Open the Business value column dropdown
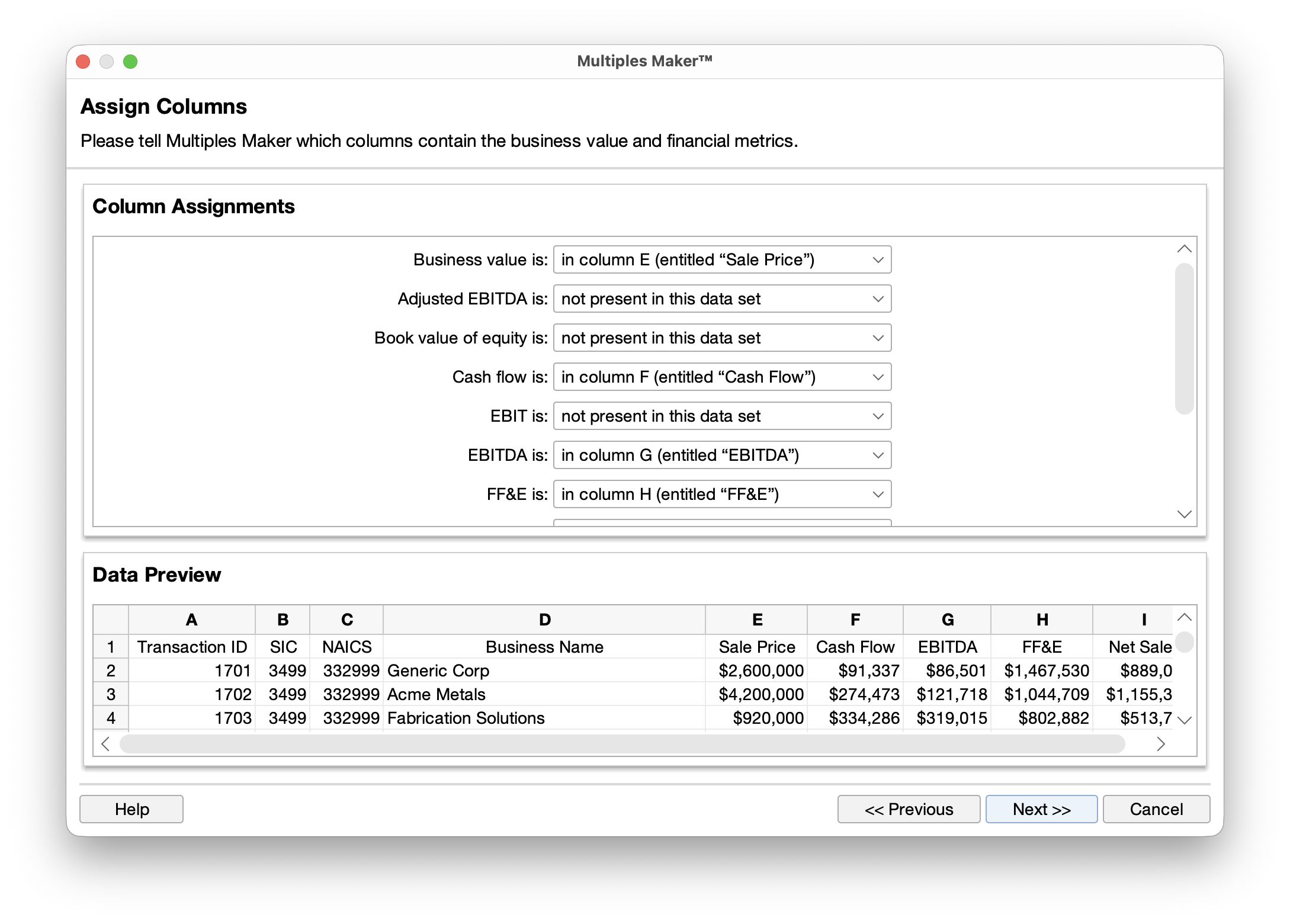The width and height of the screenshot is (1290, 924). pos(721,259)
